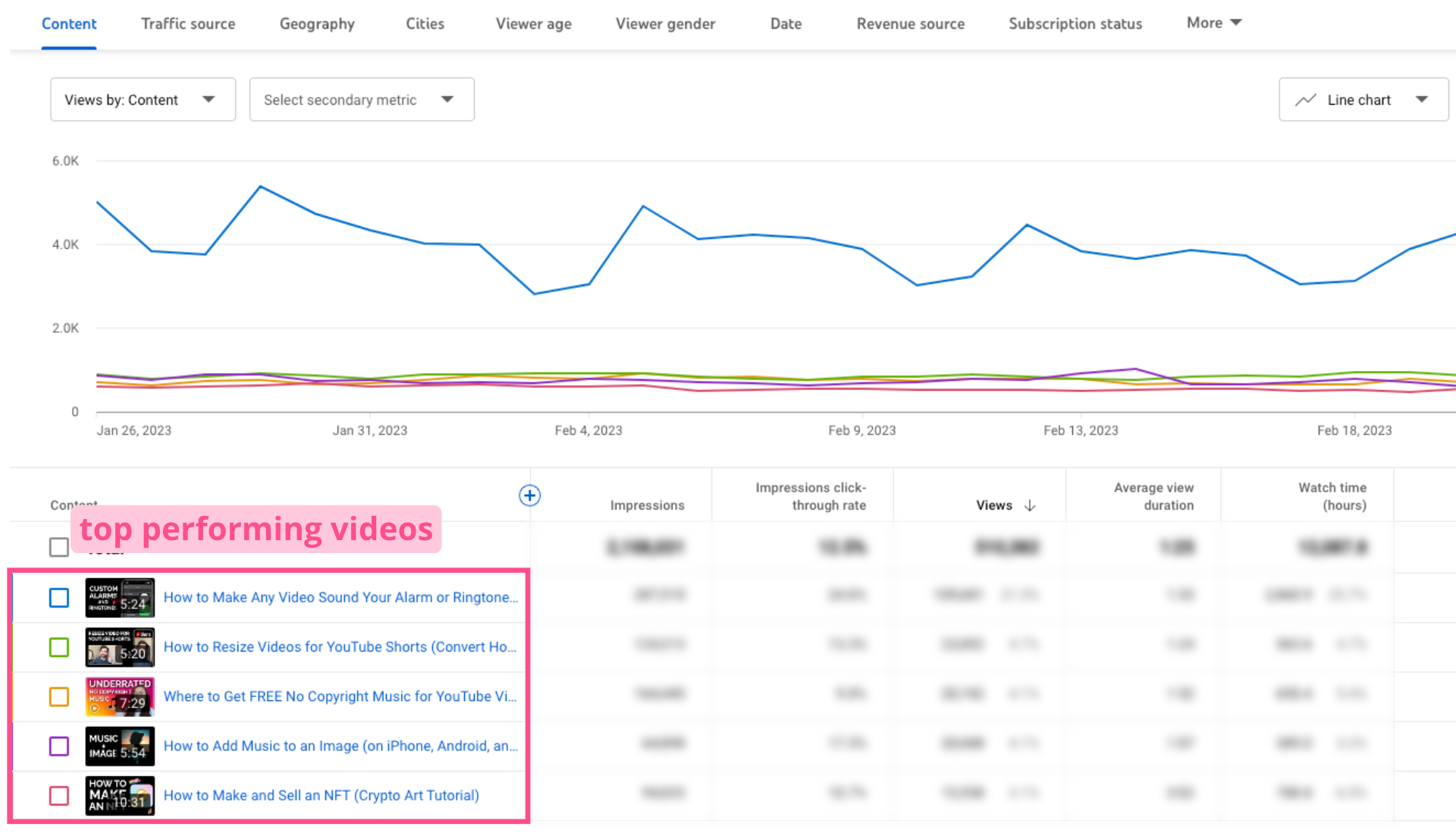Click the Where to Get FREE No Copyright Music link
1456x833 pixels.
point(340,696)
